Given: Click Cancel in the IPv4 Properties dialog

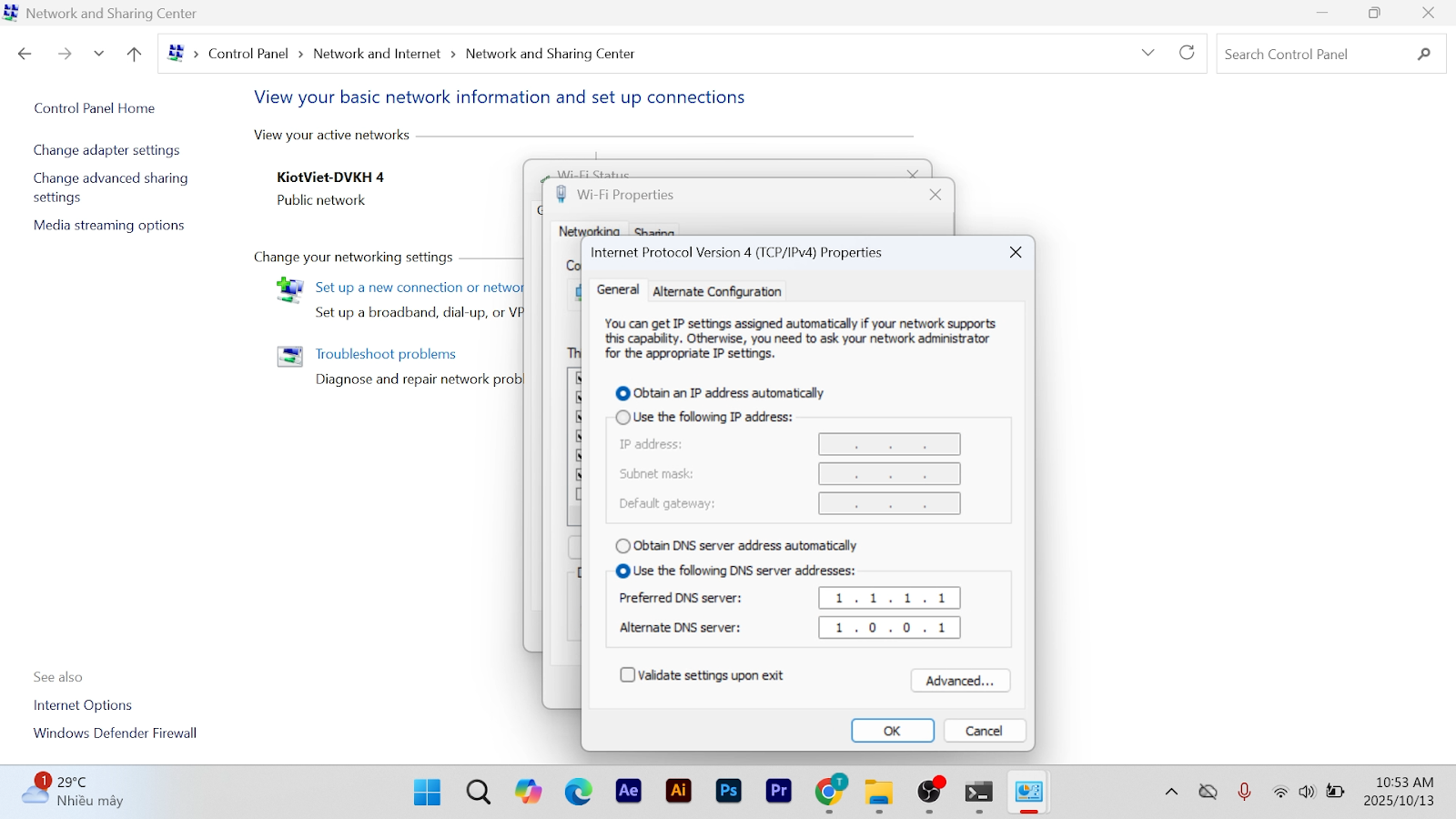Looking at the screenshot, I should click(x=984, y=731).
